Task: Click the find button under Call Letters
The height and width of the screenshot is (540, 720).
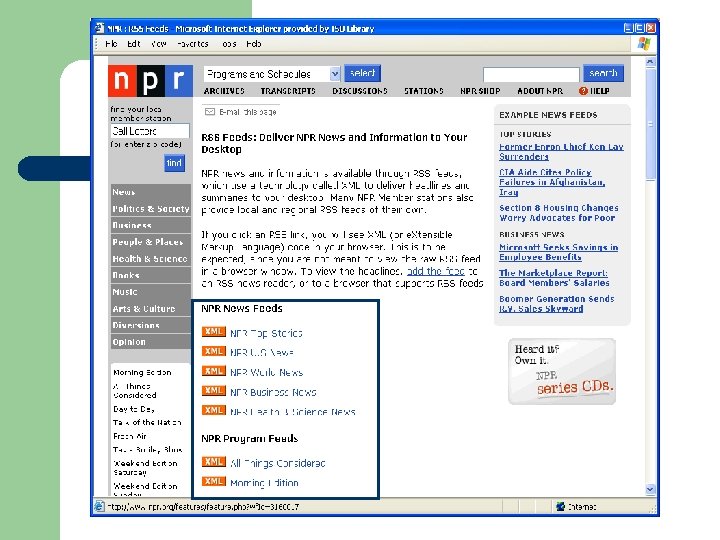Action: tap(174, 163)
